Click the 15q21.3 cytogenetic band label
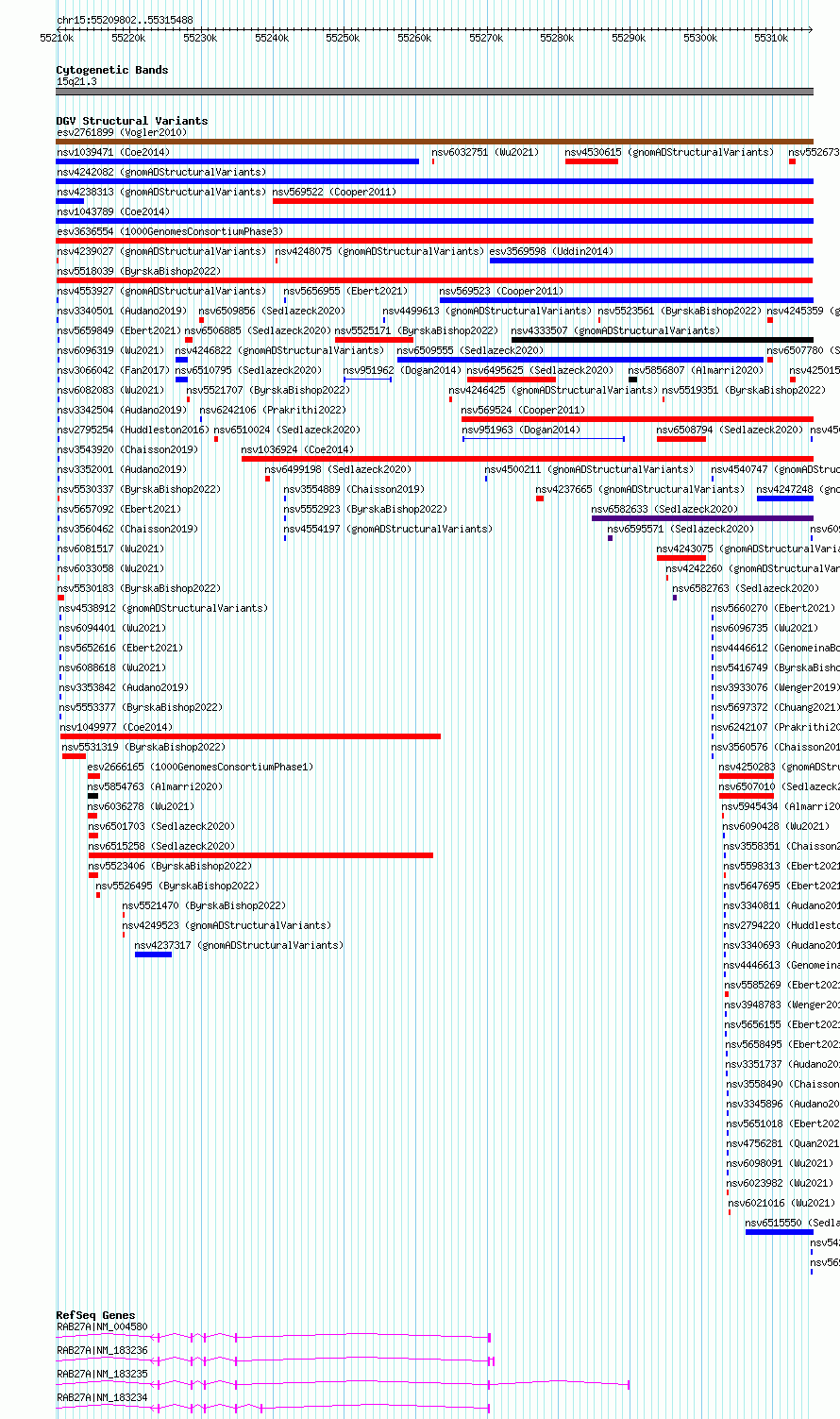The image size is (840, 1419). point(76,82)
